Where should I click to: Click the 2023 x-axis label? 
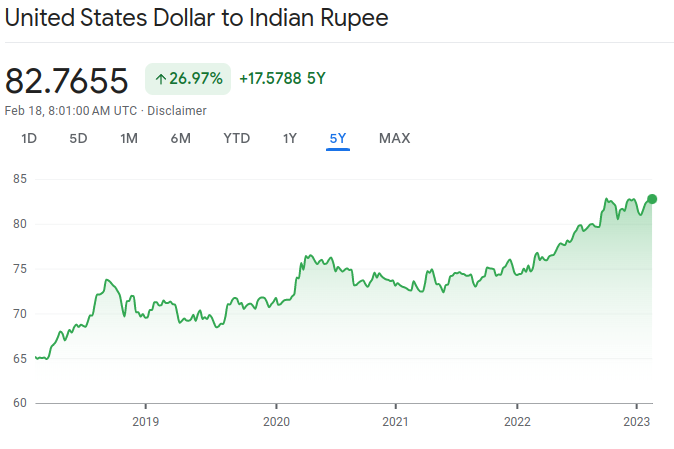(x=638, y=420)
